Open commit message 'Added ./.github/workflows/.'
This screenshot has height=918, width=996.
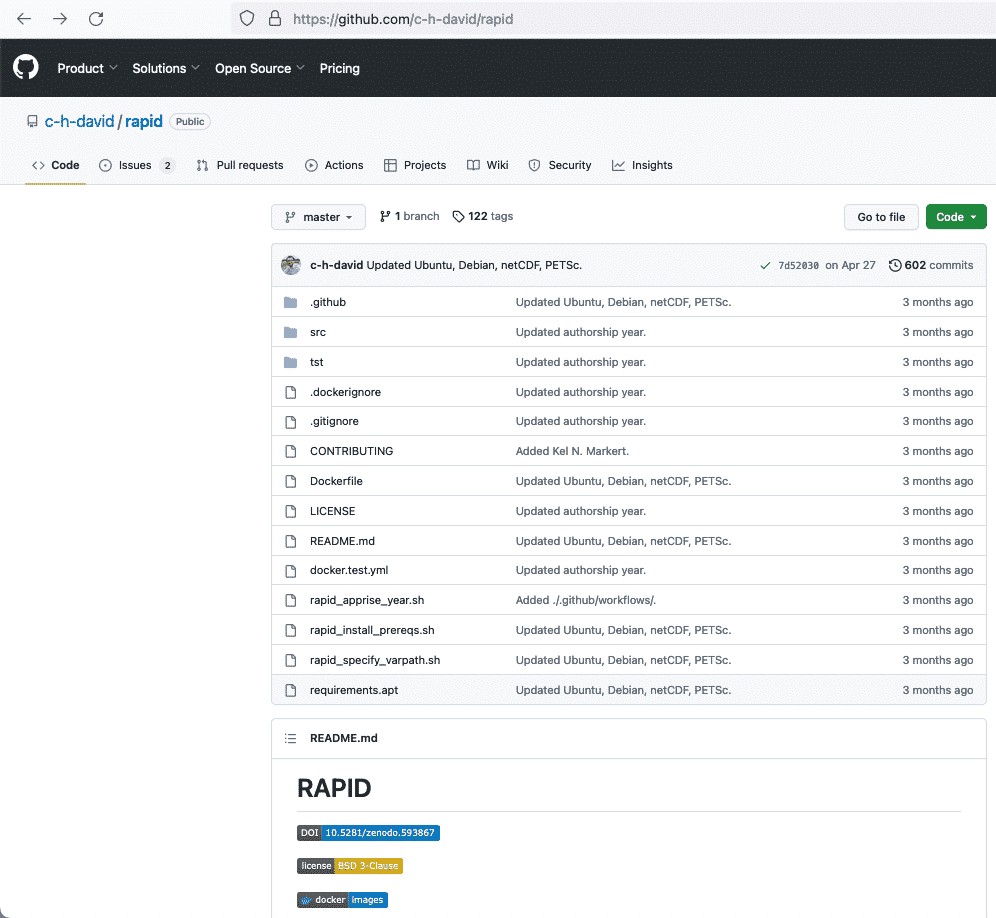coord(586,600)
